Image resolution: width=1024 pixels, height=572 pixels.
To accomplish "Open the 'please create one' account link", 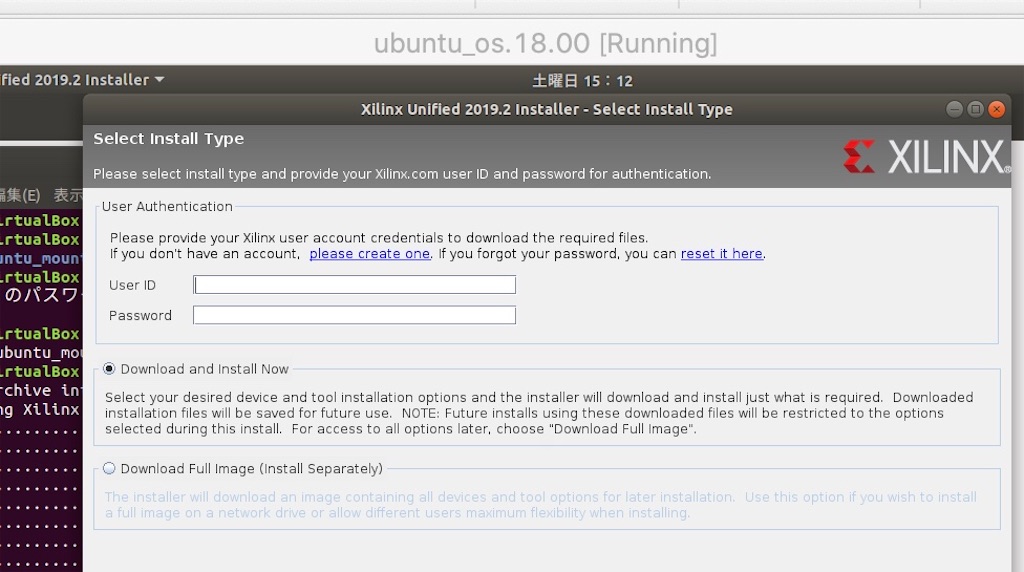I will (370, 253).
